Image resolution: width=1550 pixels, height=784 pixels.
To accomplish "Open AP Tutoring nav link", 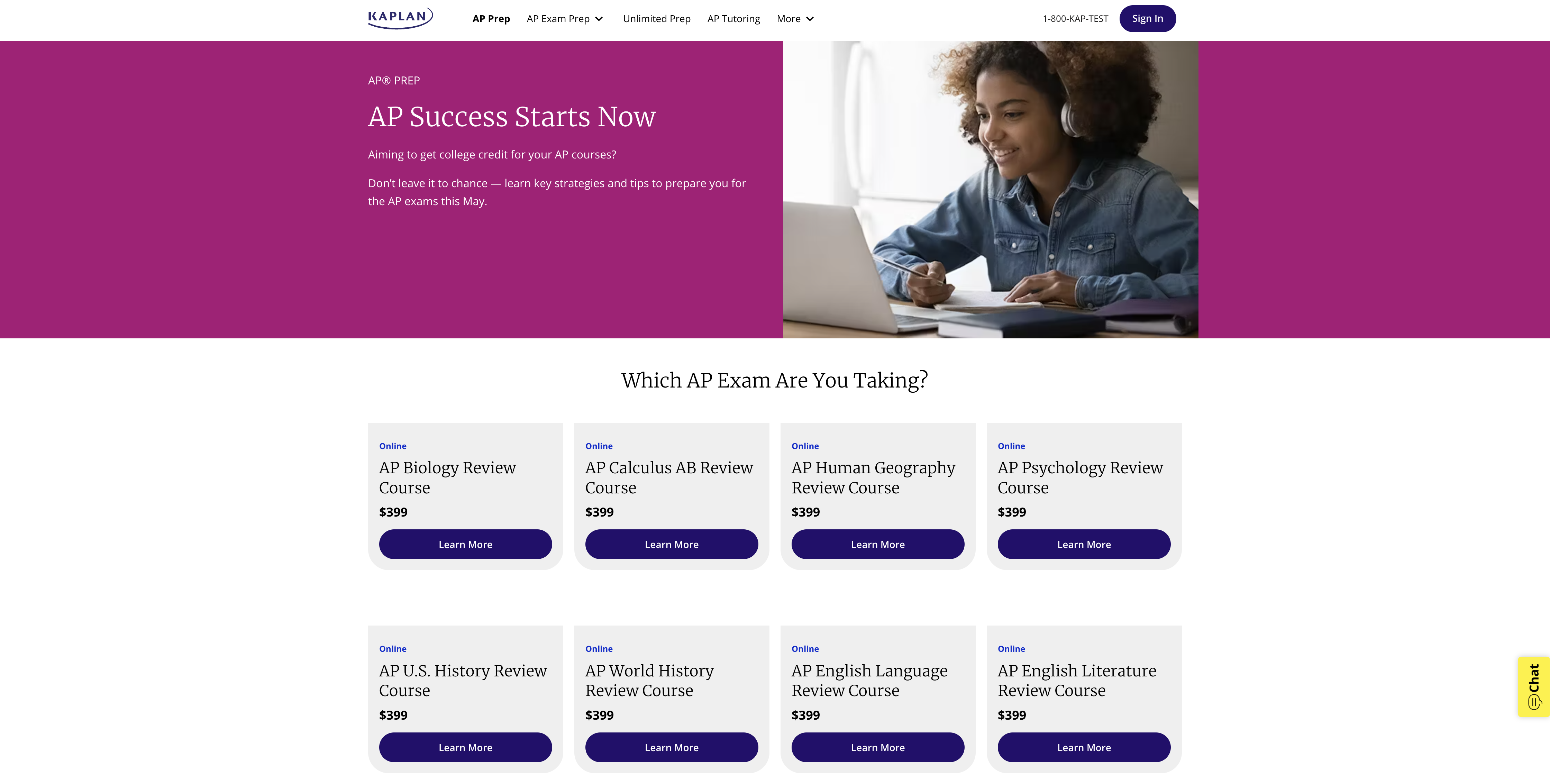I will (x=733, y=19).
